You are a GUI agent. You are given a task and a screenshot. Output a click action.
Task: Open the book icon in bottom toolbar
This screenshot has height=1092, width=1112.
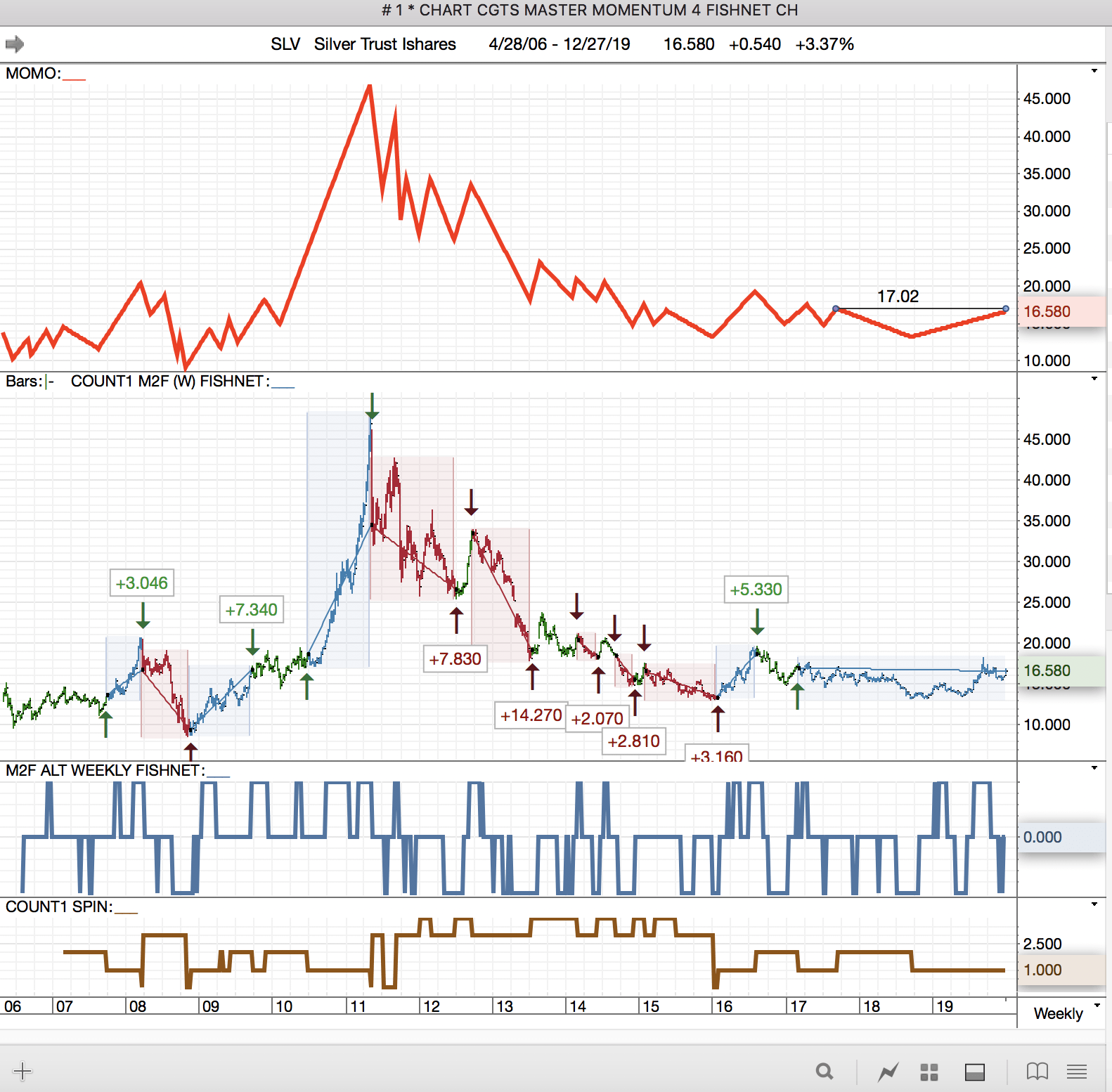coord(1037,1071)
